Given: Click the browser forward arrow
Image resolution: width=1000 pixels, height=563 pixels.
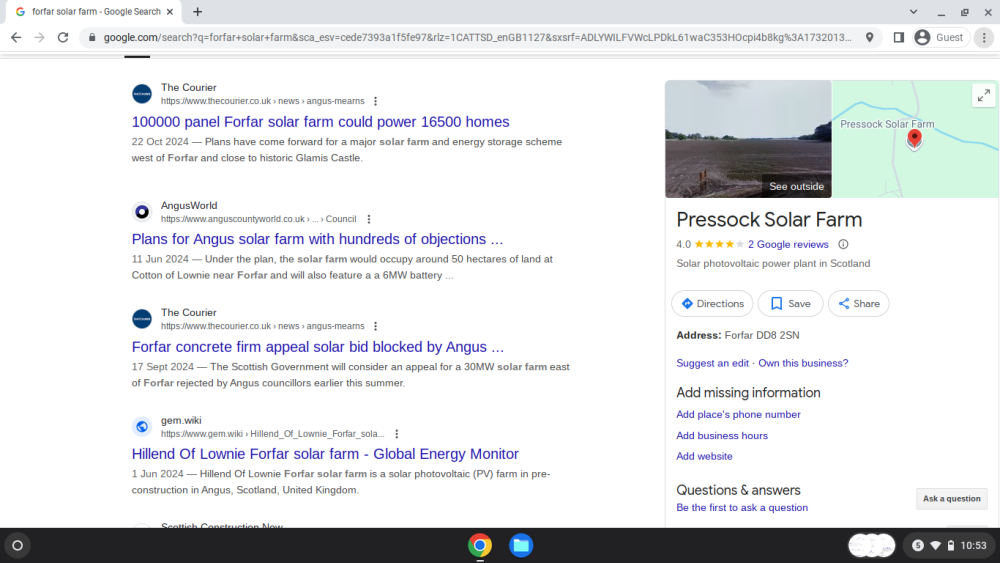Looking at the screenshot, I should click(40, 38).
